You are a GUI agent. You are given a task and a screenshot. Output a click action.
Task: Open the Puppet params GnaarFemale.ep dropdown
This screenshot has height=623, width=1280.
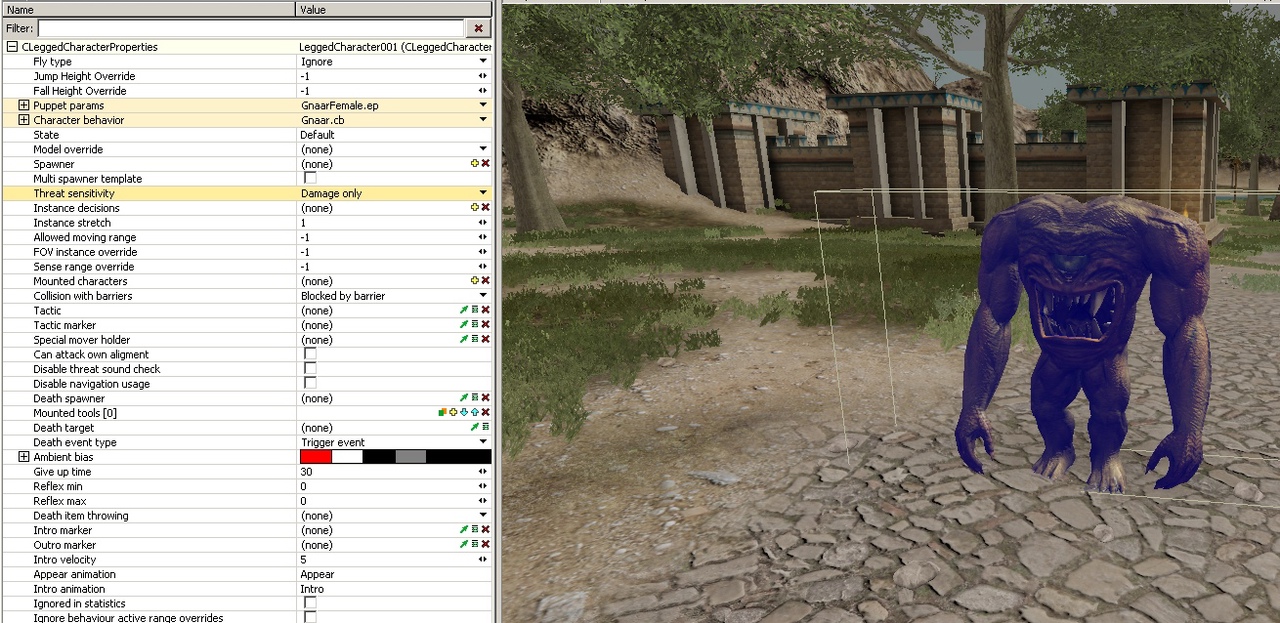tap(483, 105)
